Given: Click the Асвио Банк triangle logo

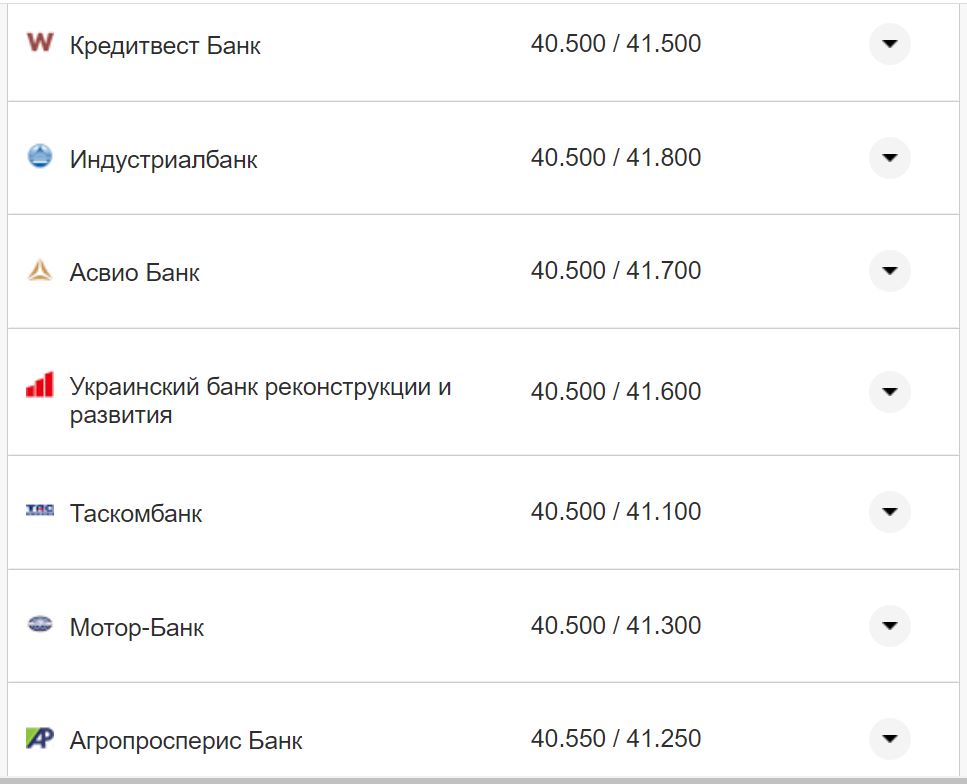Looking at the screenshot, I should pos(40,271).
